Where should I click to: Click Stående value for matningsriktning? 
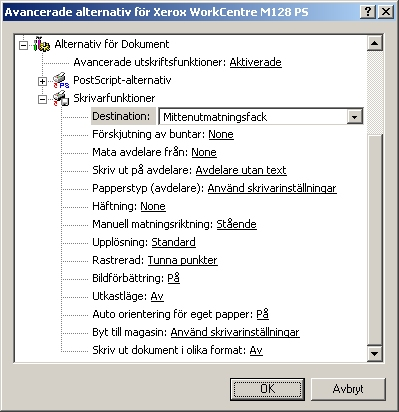point(236,224)
